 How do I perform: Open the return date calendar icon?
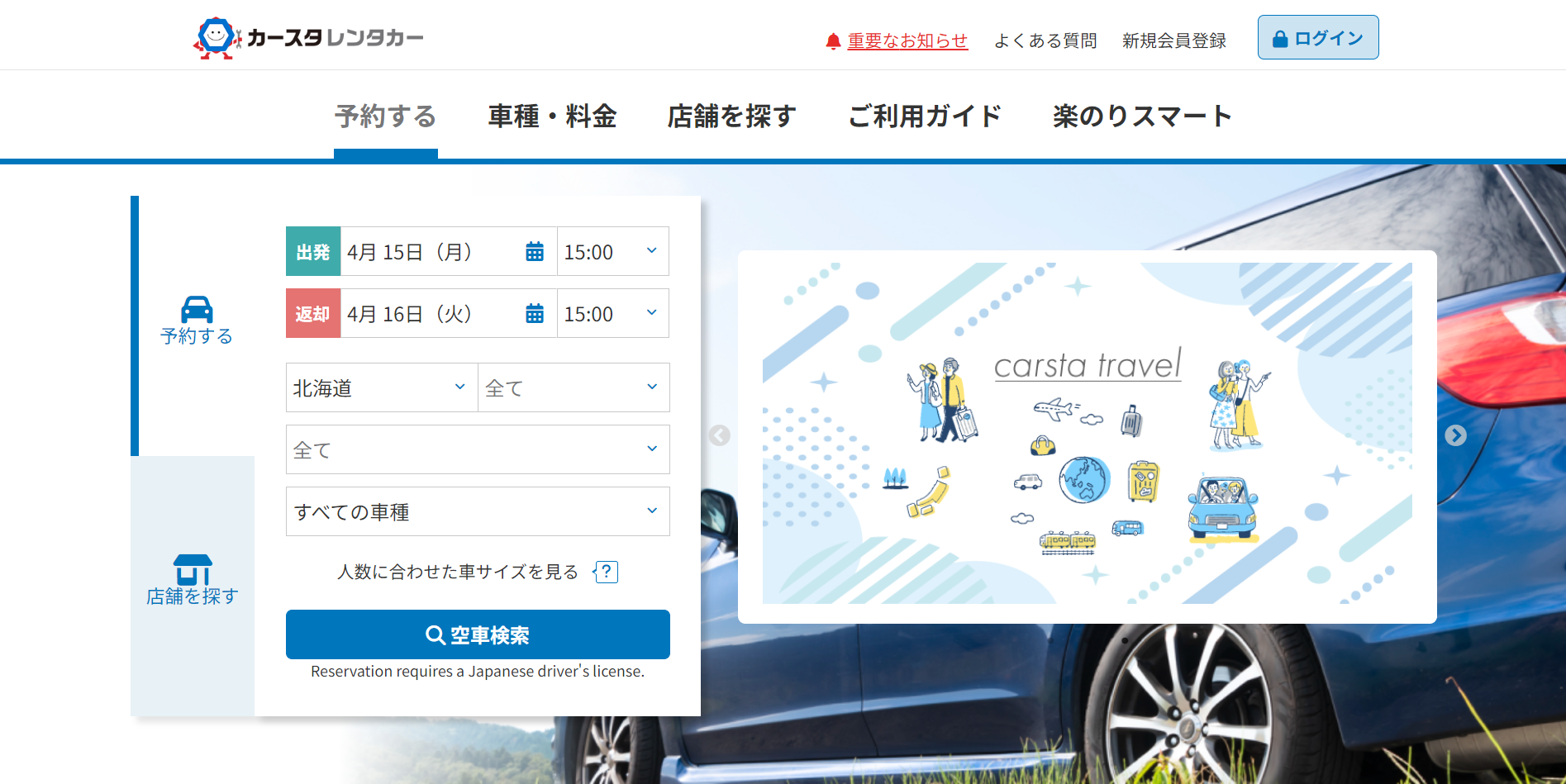coord(535,314)
